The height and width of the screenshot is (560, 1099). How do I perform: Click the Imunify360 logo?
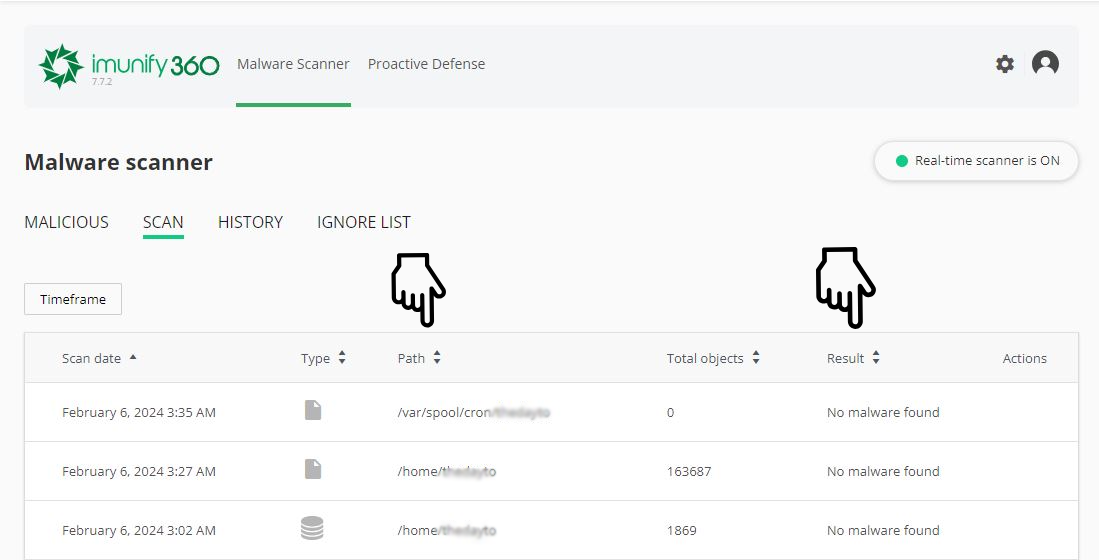(x=128, y=66)
